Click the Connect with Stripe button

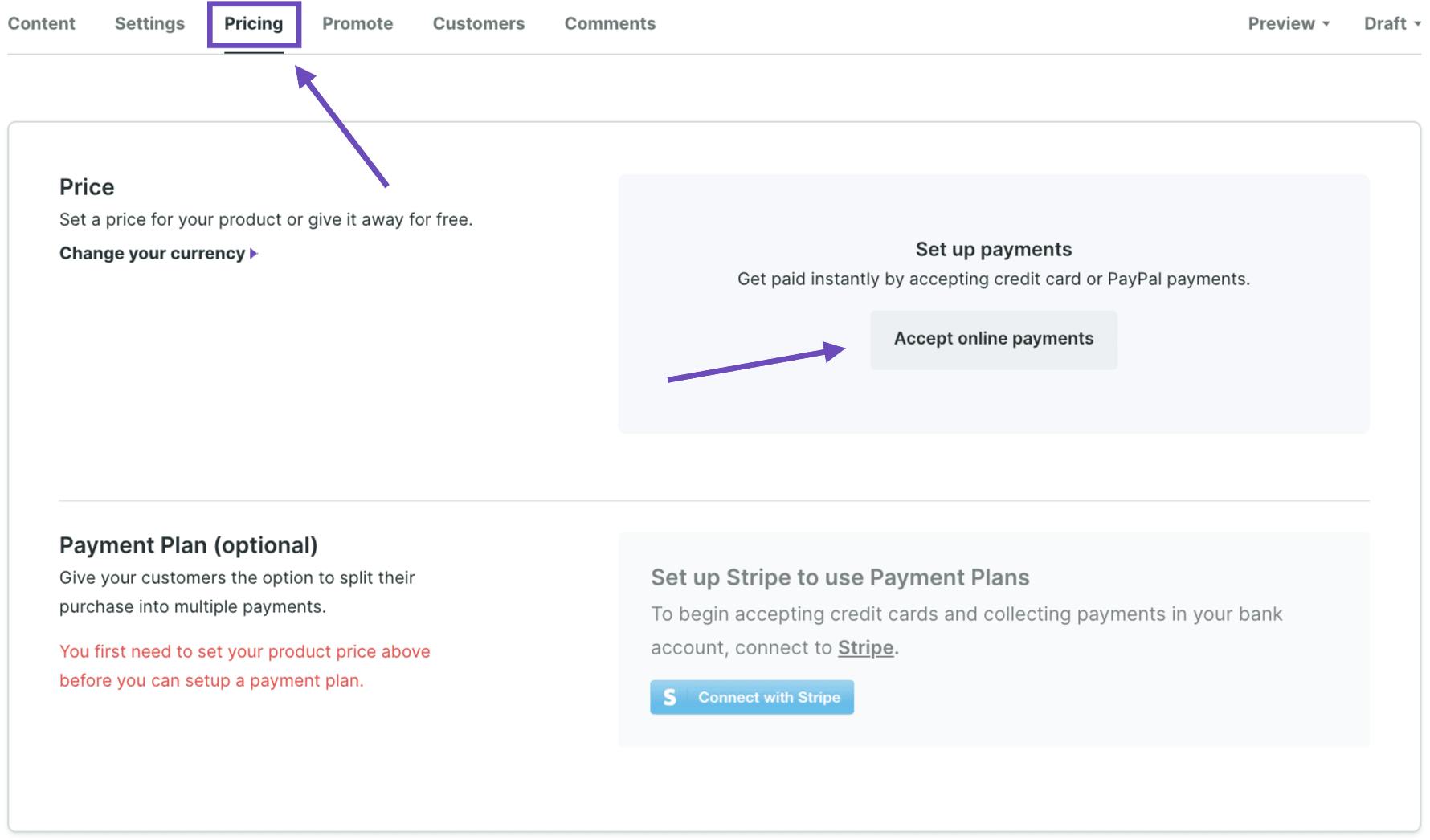coord(752,697)
